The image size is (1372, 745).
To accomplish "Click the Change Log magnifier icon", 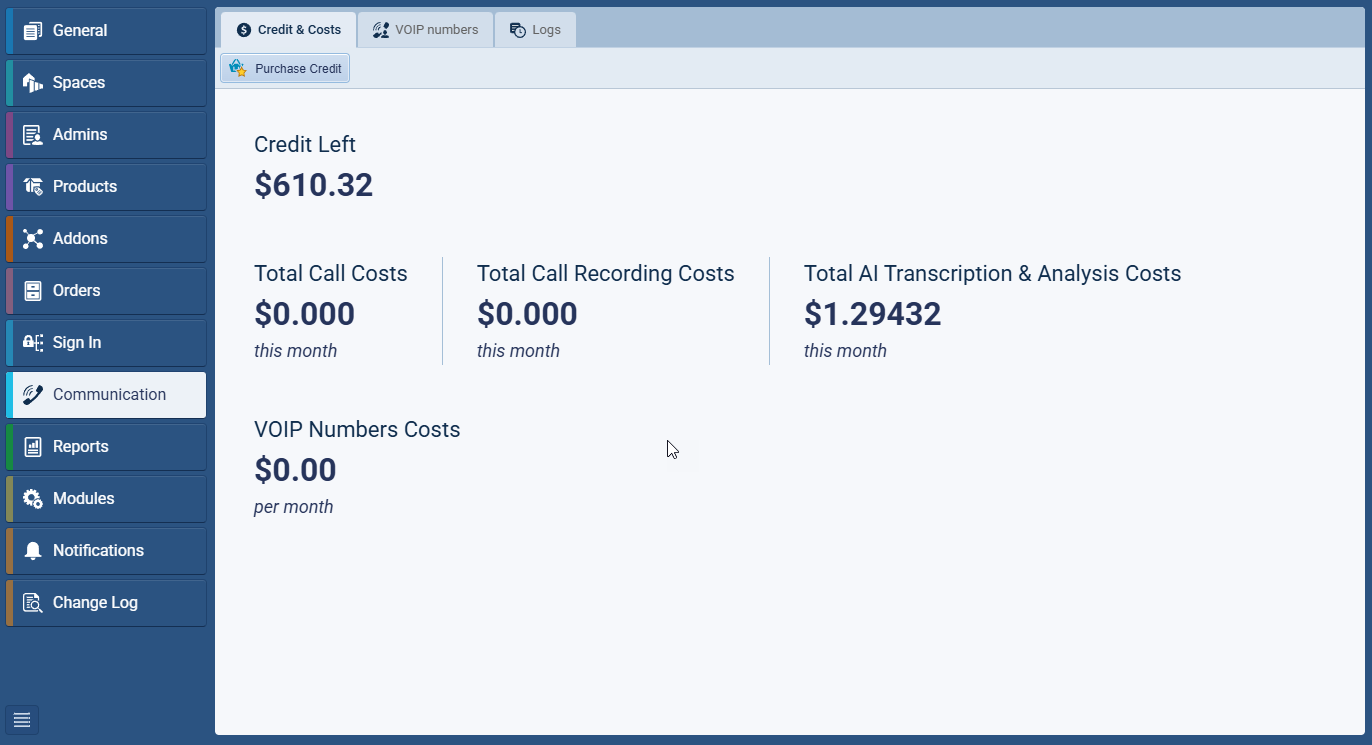I will coord(33,603).
